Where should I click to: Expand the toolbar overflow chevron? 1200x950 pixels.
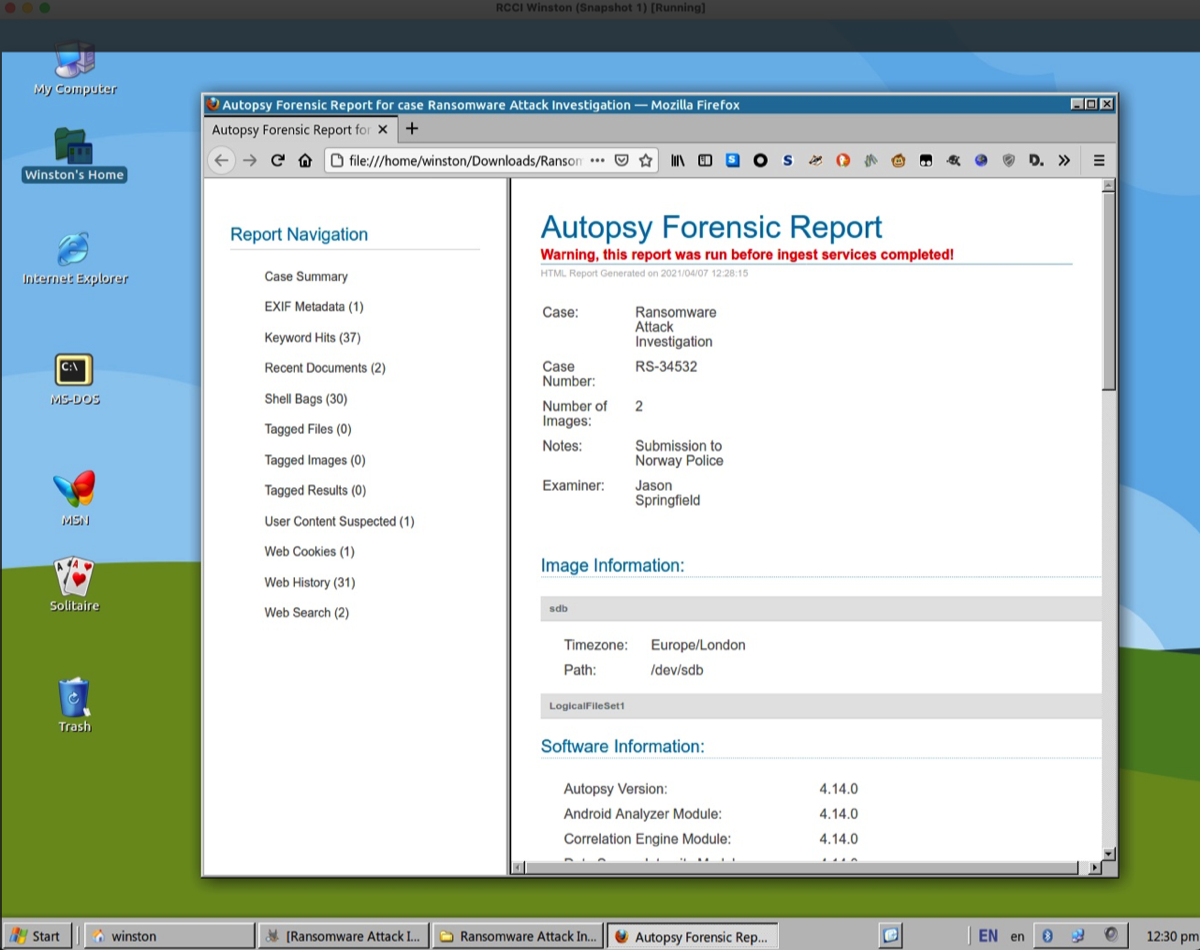(1064, 160)
